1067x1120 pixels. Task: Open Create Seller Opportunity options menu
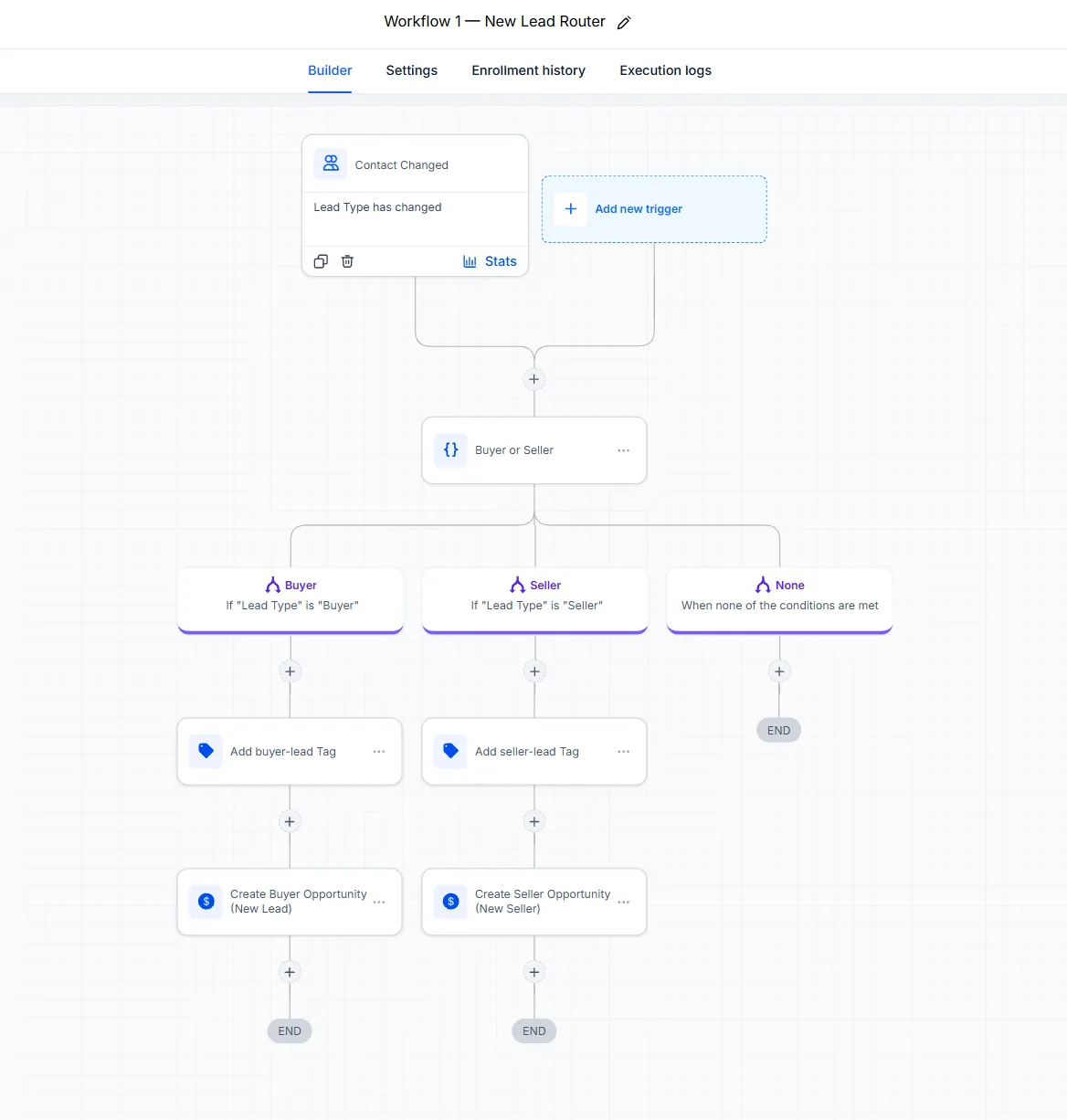tap(623, 902)
